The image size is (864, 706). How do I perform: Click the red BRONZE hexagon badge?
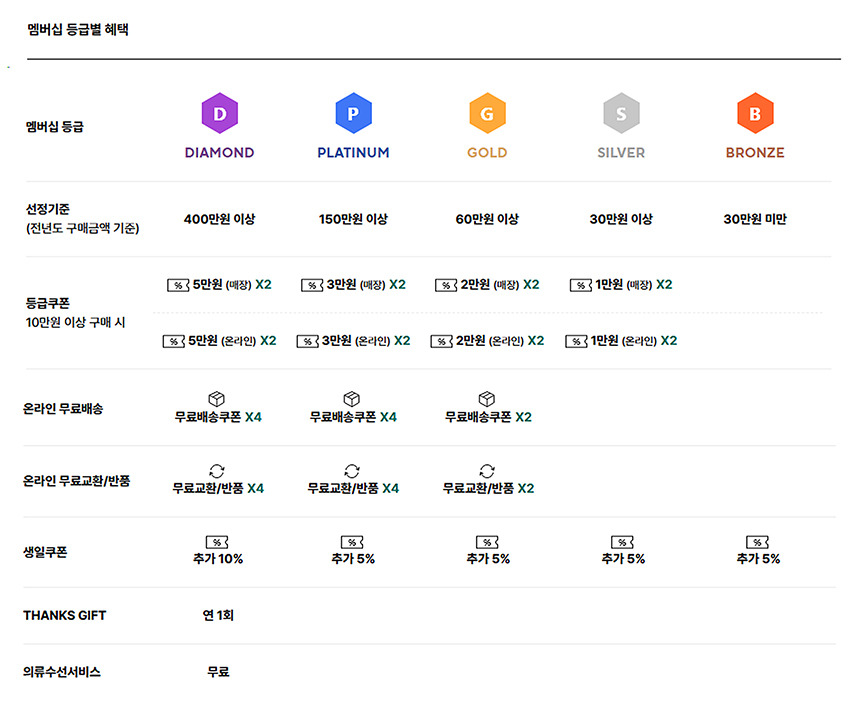(x=755, y=113)
